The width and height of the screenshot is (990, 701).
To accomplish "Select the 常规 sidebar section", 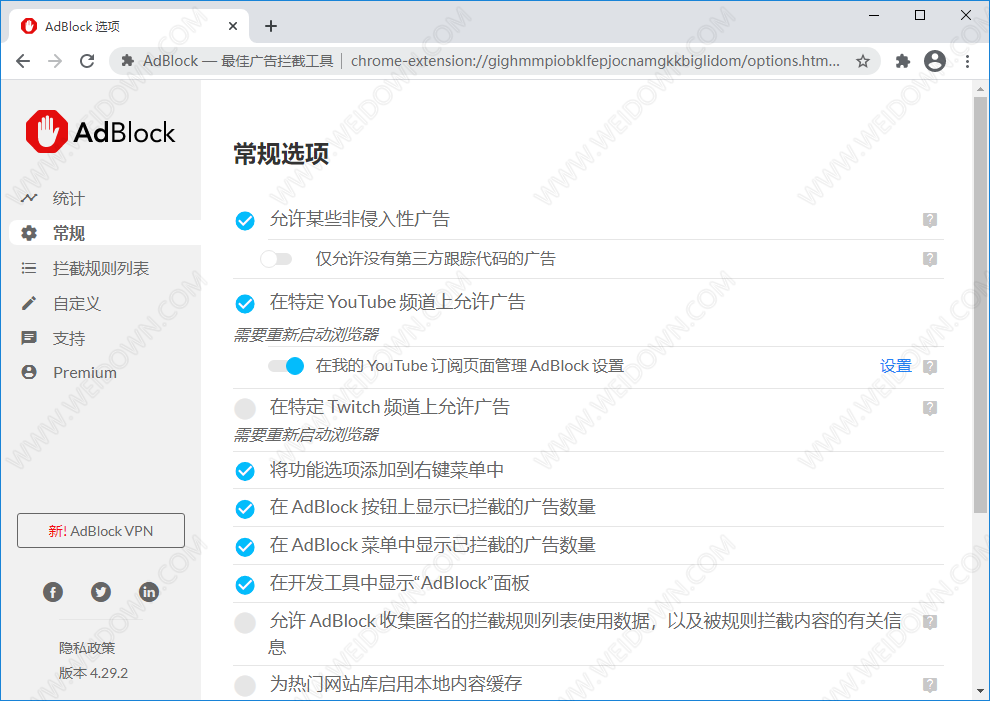I will tap(105, 233).
